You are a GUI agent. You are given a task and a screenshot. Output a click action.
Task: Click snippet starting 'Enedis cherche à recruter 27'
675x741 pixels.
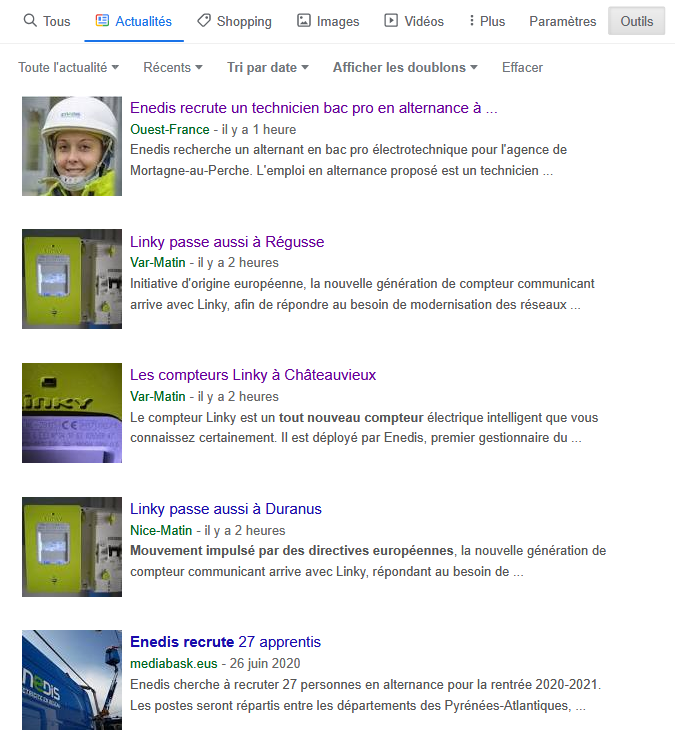(365, 695)
